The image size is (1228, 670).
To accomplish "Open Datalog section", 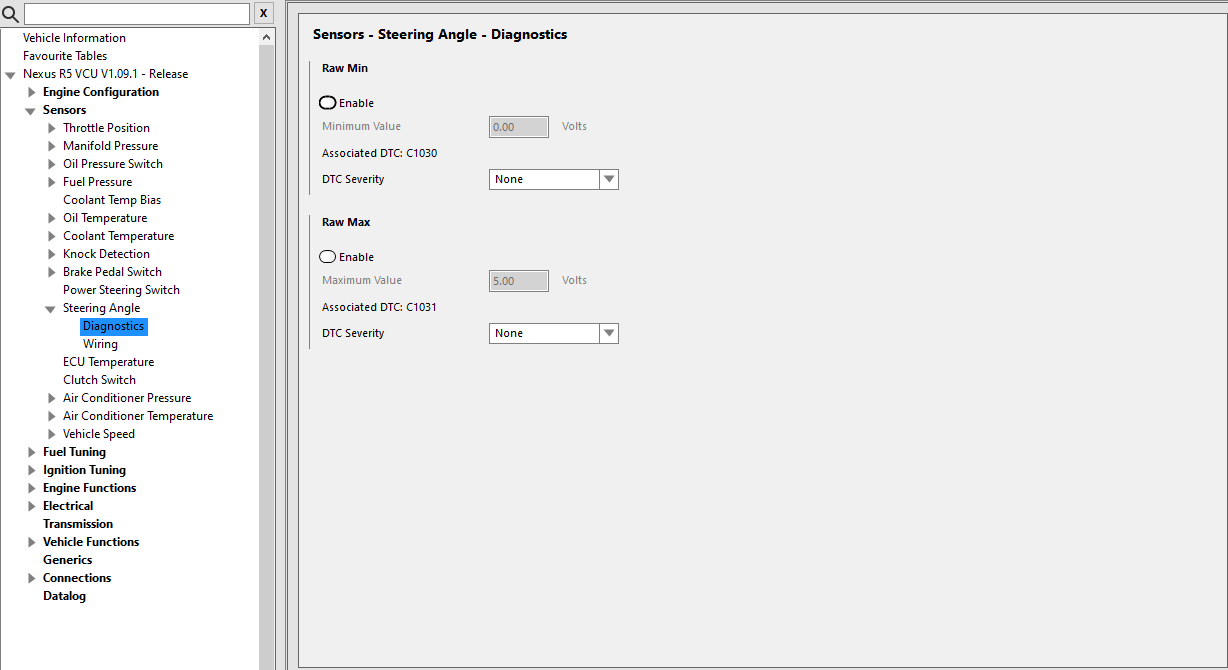I will point(64,596).
